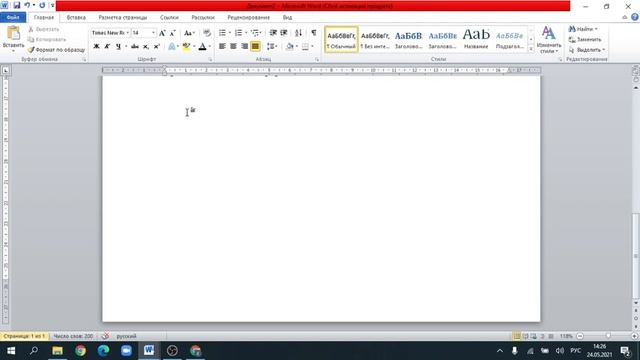This screenshot has width=640, height=360.
Task: Toggle justify alignment
Action: 255,47
